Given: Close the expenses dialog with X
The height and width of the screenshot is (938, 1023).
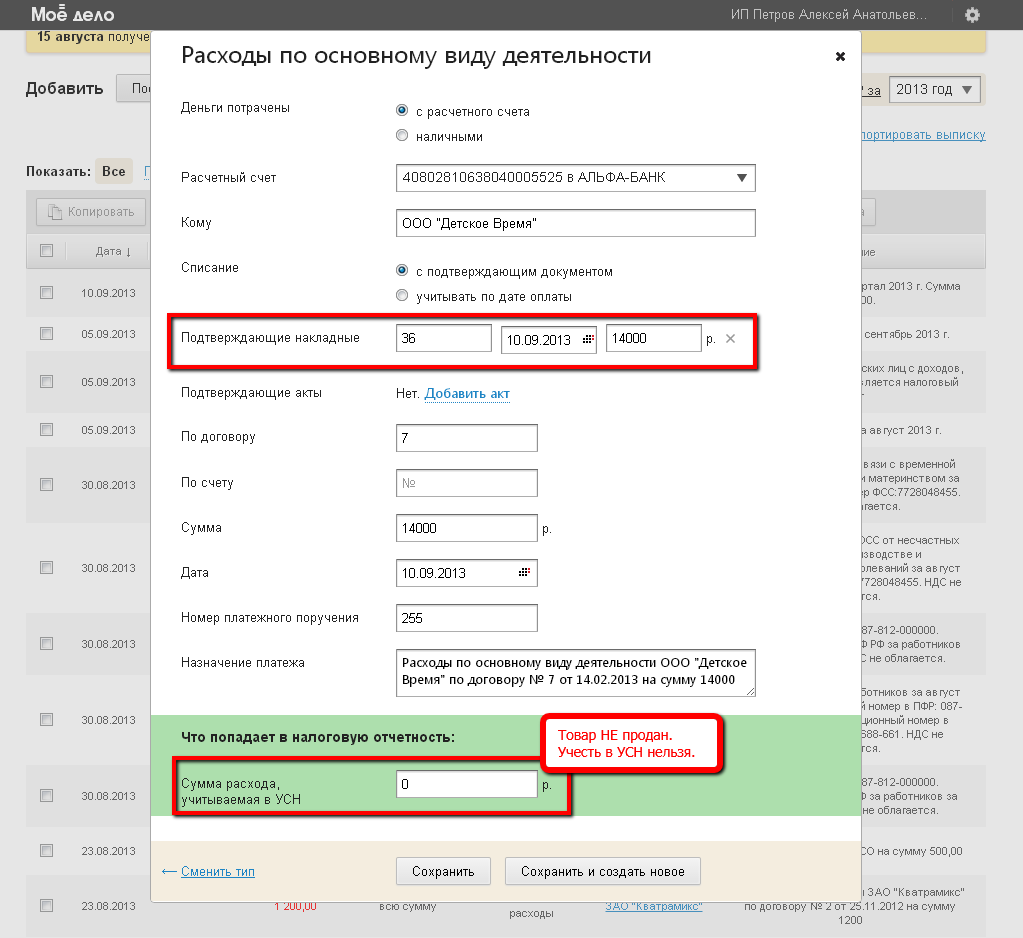Looking at the screenshot, I should (x=840, y=57).
